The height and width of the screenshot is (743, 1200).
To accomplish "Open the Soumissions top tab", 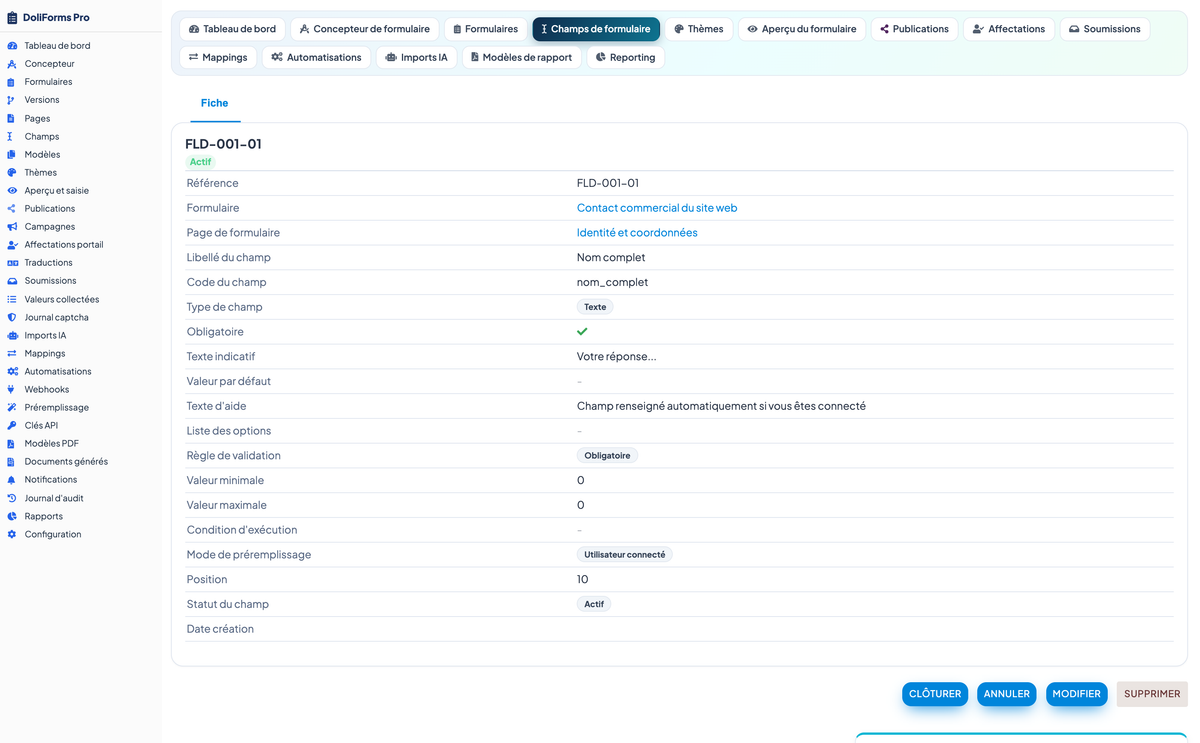I will [x=1104, y=29].
